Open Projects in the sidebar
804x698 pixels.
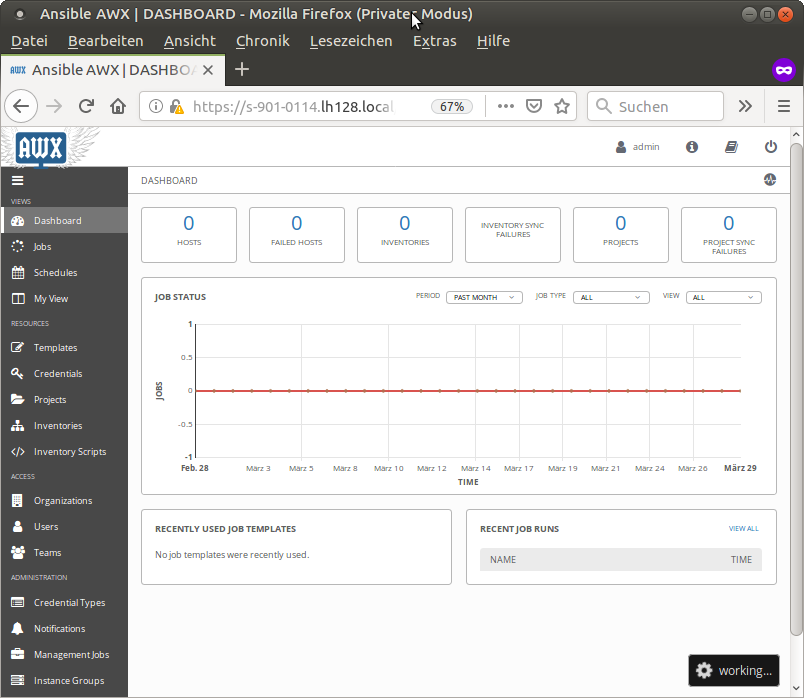64,400
